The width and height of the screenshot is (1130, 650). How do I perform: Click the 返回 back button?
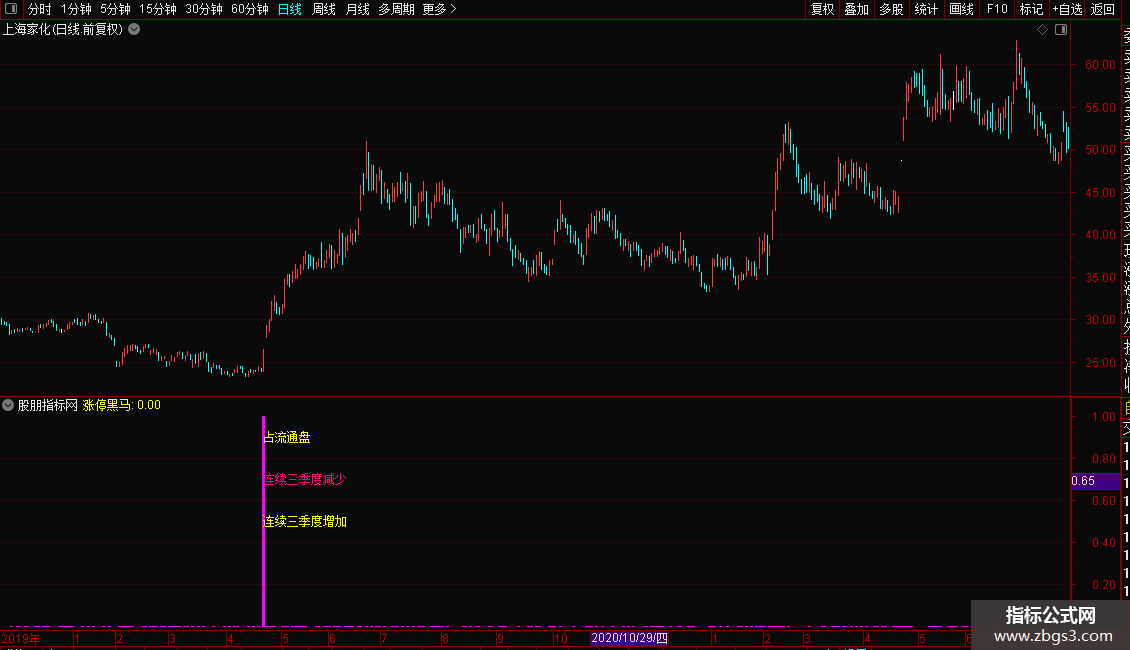pos(1103,9)
